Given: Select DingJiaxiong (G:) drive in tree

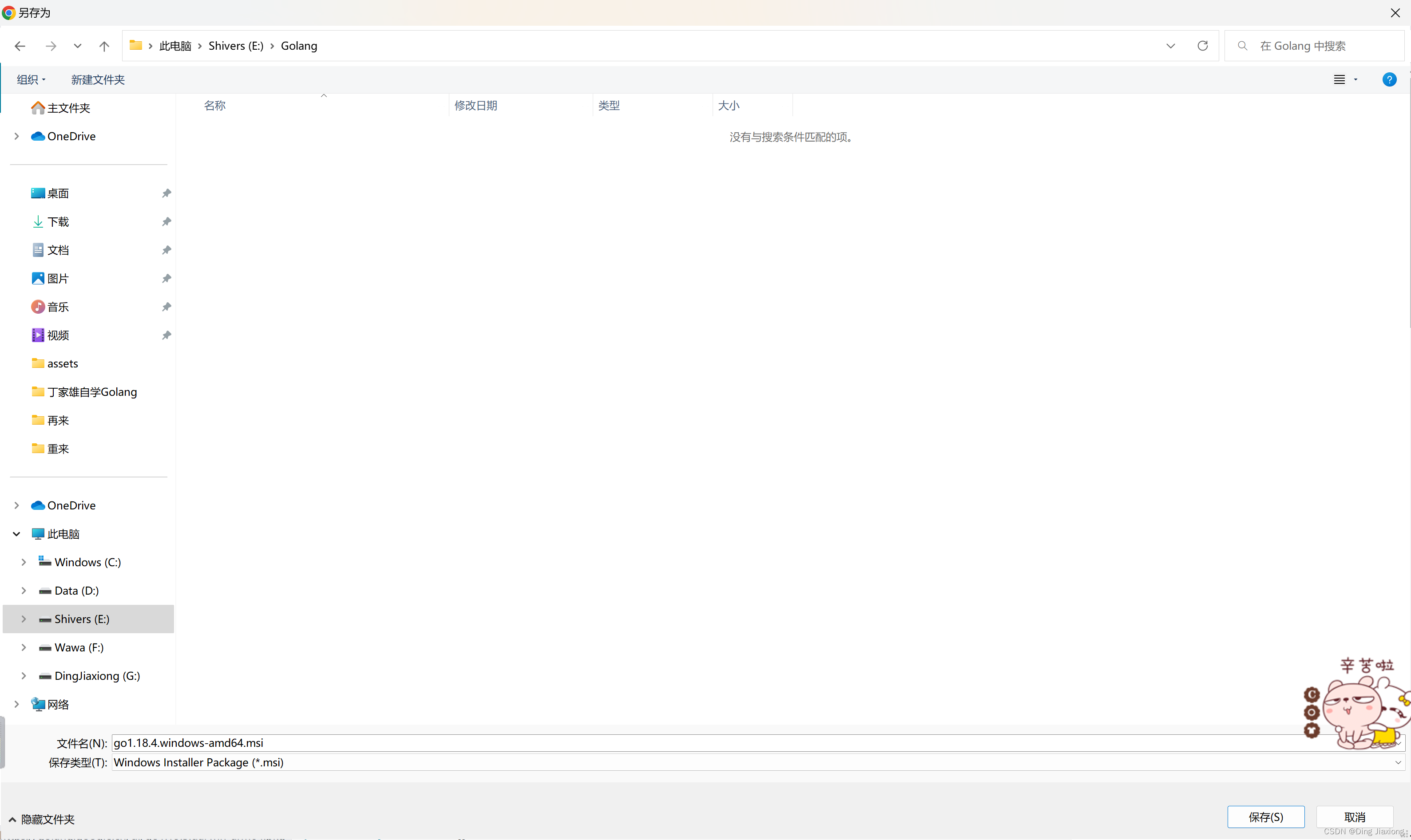Looking at the screenshot, I should 97,676.
